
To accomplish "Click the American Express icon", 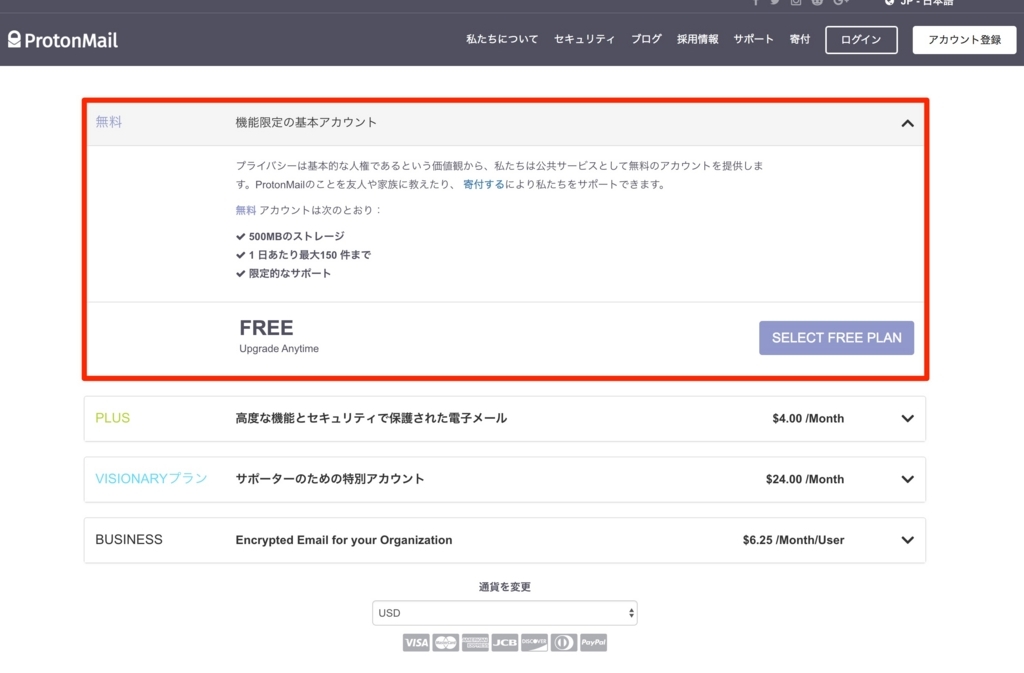I will [475, 642].
